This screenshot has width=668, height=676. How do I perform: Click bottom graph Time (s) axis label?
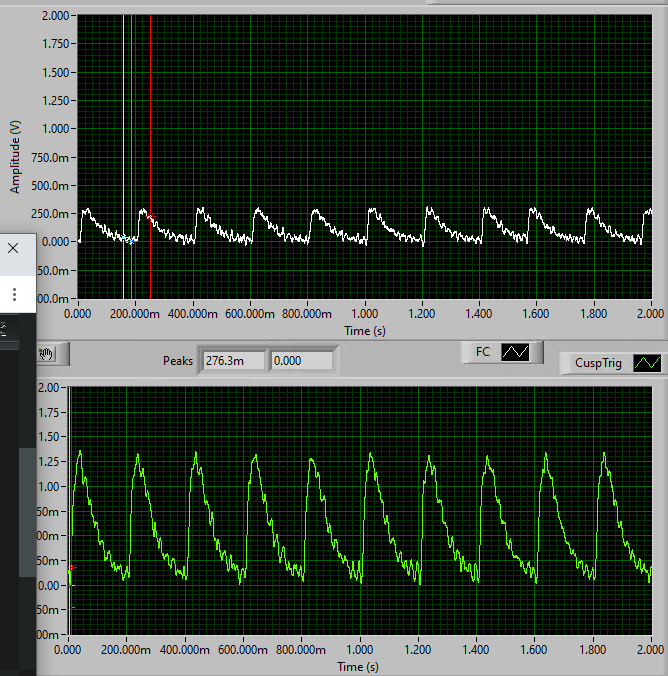pyautogui.click(x=358, y=666)
